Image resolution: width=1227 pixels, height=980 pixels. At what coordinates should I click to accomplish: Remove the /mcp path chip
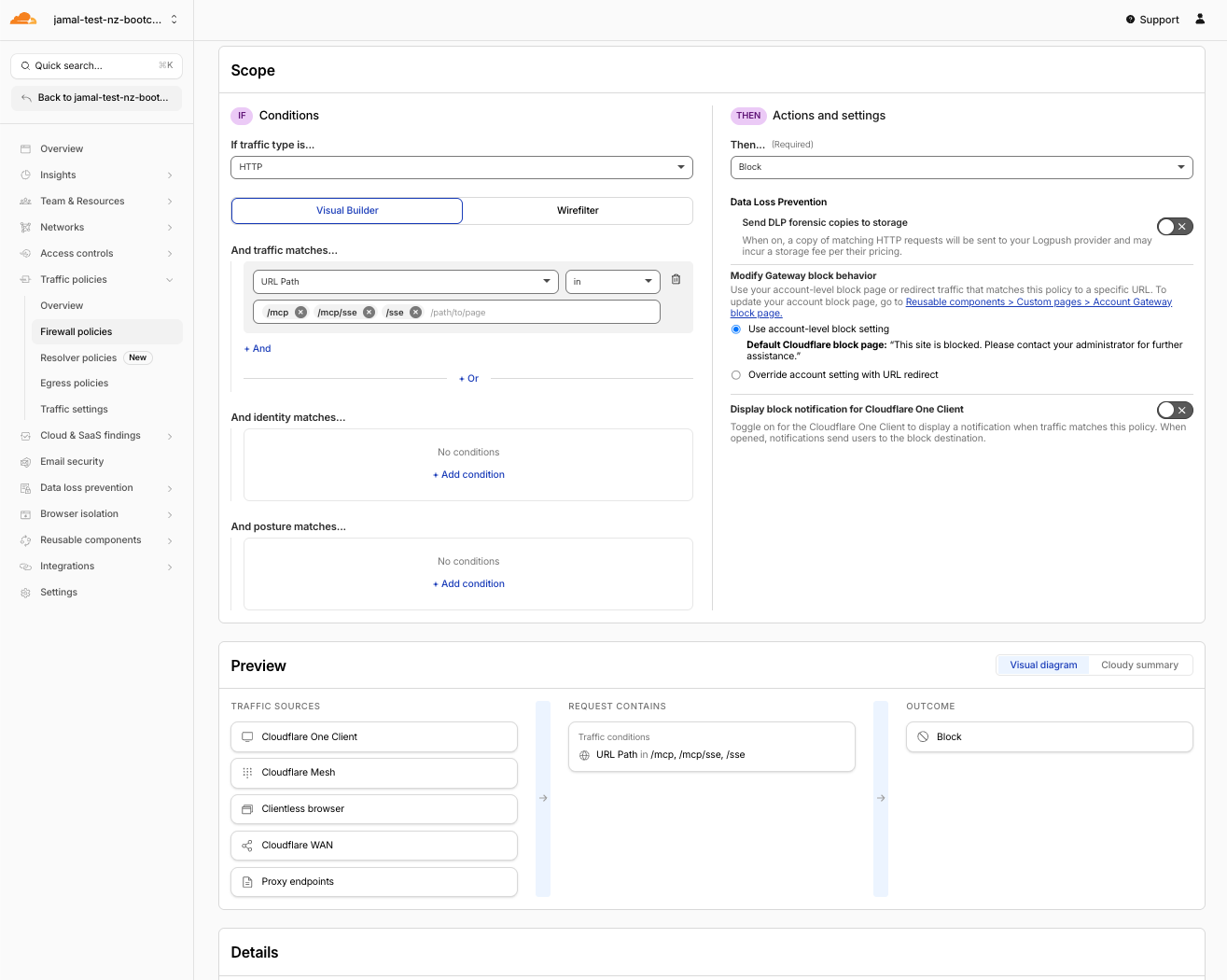[x=300, y=313]
